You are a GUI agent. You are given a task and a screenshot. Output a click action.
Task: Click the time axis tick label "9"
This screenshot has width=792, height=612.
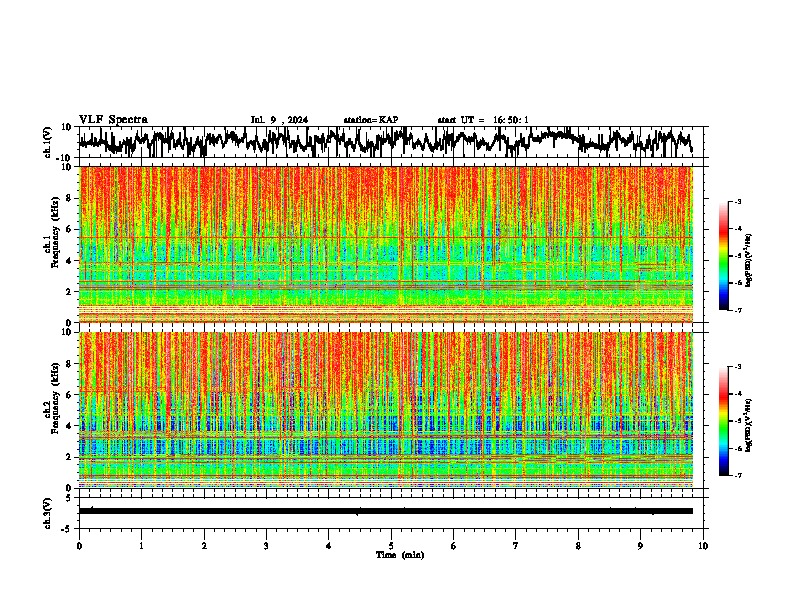coord(640,546)
